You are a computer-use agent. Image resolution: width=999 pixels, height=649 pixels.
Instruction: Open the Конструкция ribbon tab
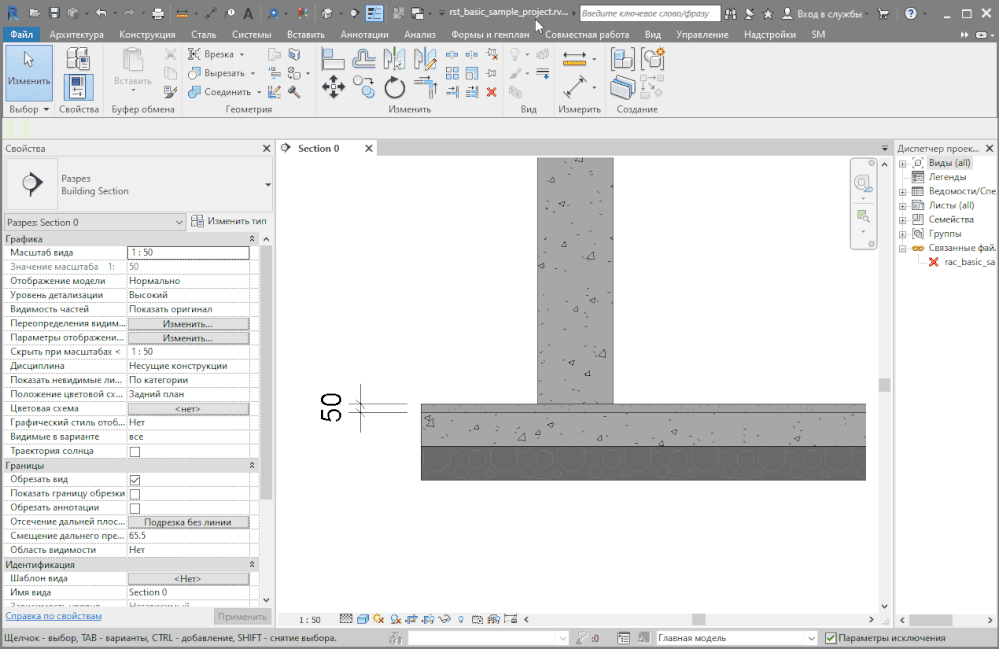point(147,34)
